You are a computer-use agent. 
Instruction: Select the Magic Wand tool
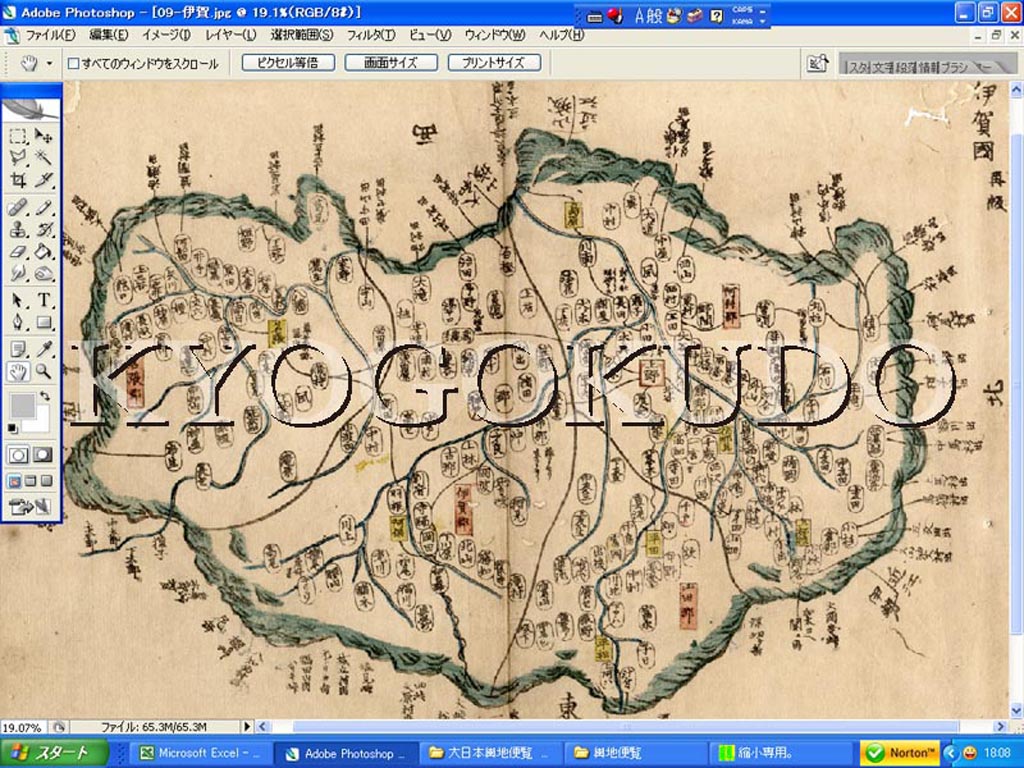43,157
